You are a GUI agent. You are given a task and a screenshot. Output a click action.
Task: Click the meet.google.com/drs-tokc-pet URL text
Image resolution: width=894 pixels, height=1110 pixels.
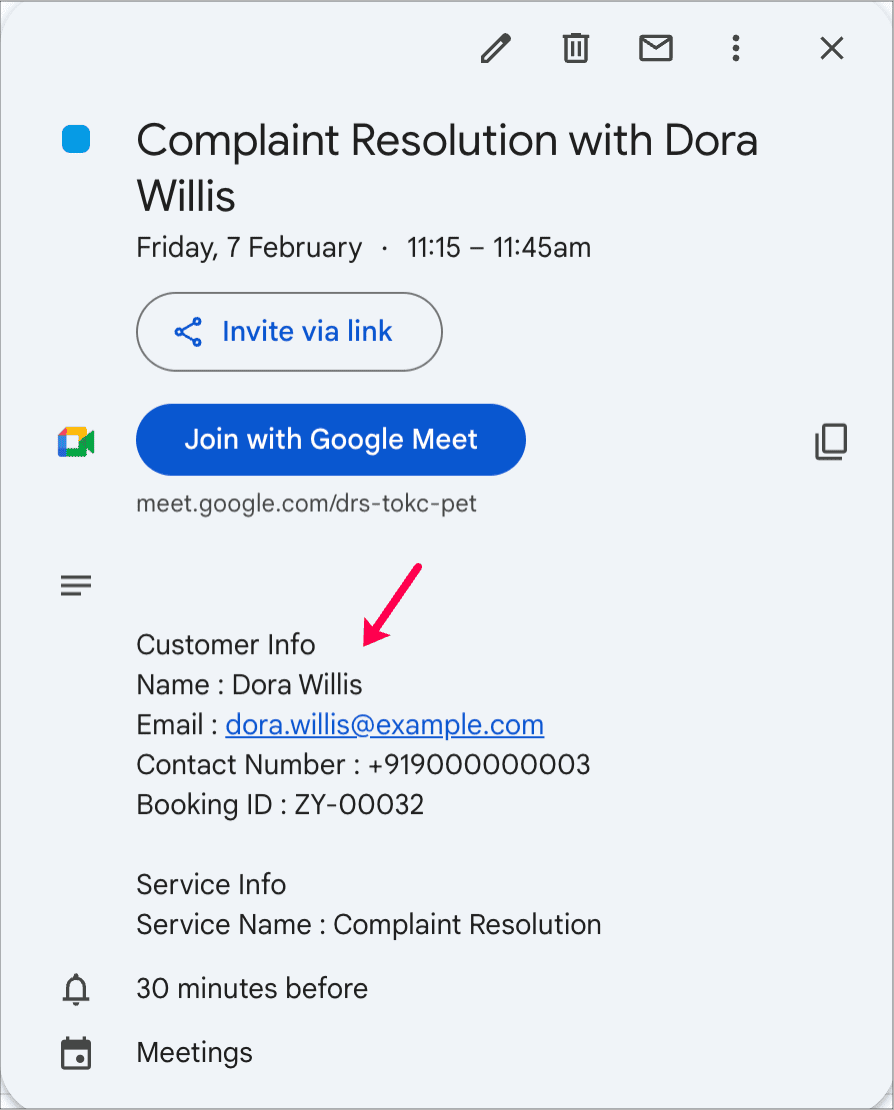click(306, 503)
